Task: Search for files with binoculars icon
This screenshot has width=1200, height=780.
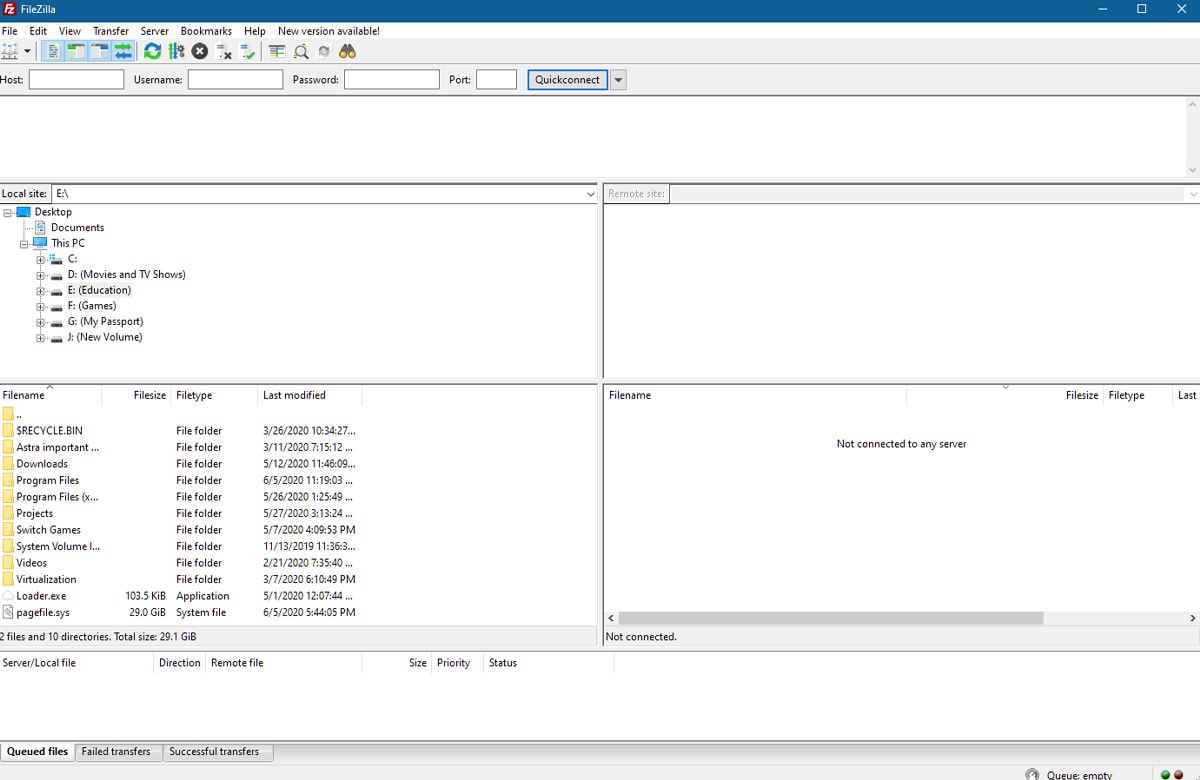Action: [348, 51]
